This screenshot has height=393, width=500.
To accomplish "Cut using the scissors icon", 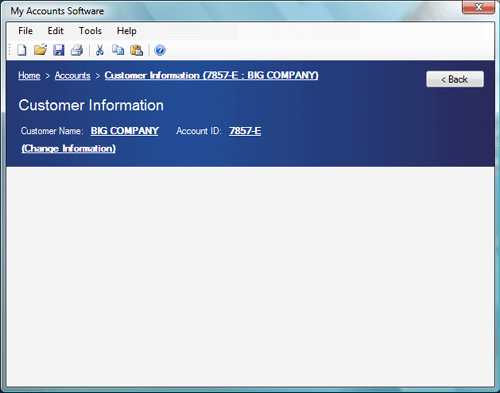I will pos(99,50).
